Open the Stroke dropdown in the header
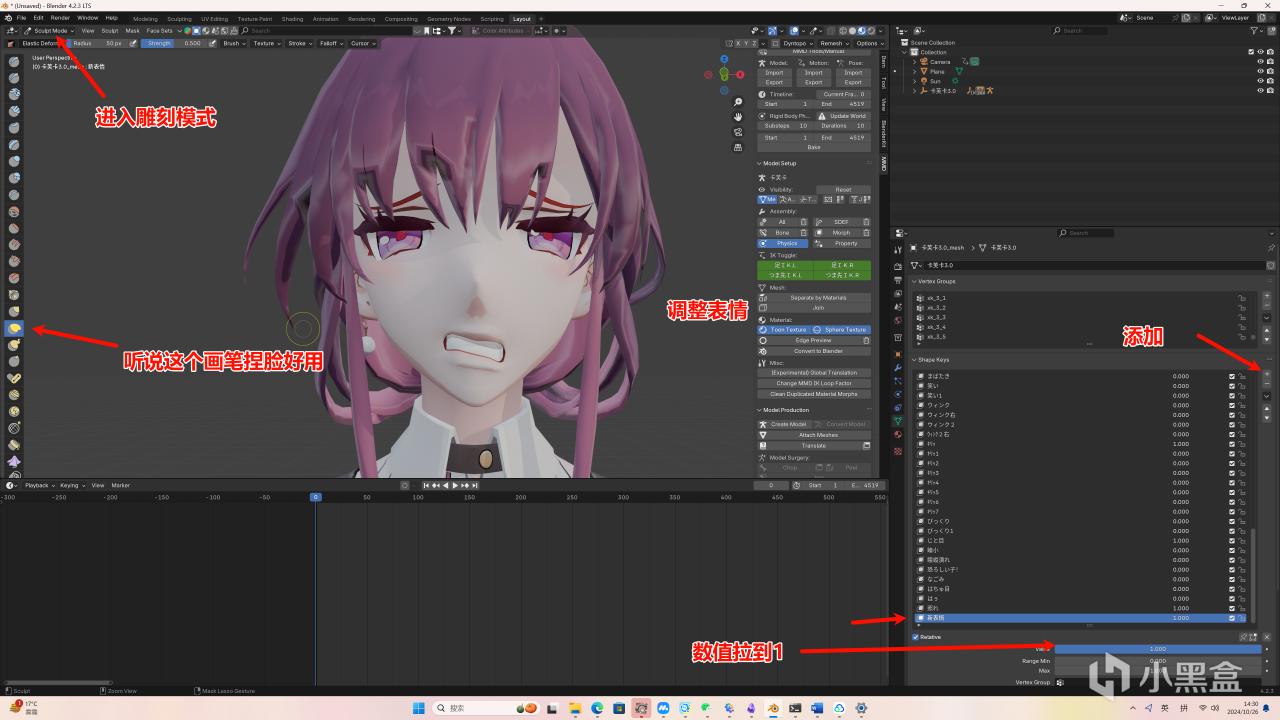Viewport: 1280px width, 720px height. [299, 44]
